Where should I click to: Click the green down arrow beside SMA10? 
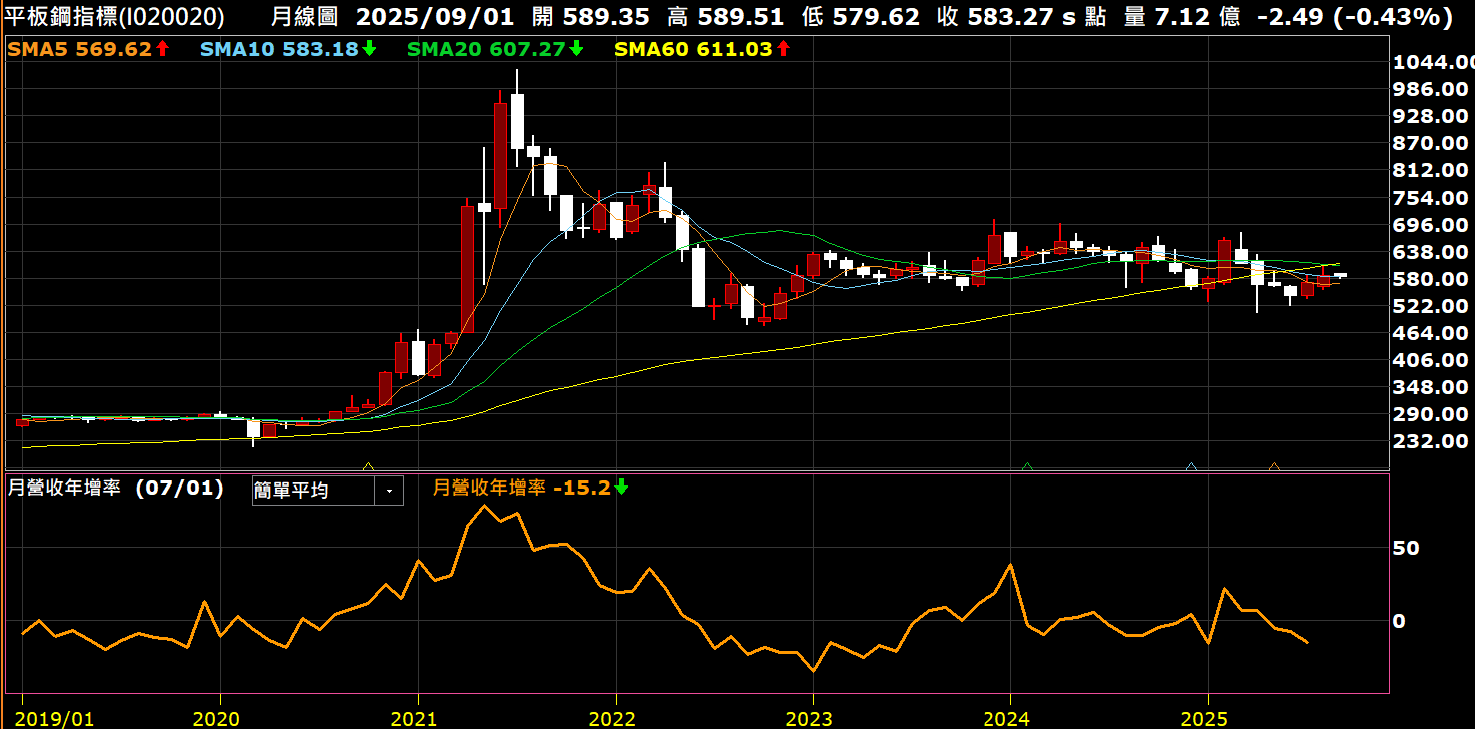(369, 48)
